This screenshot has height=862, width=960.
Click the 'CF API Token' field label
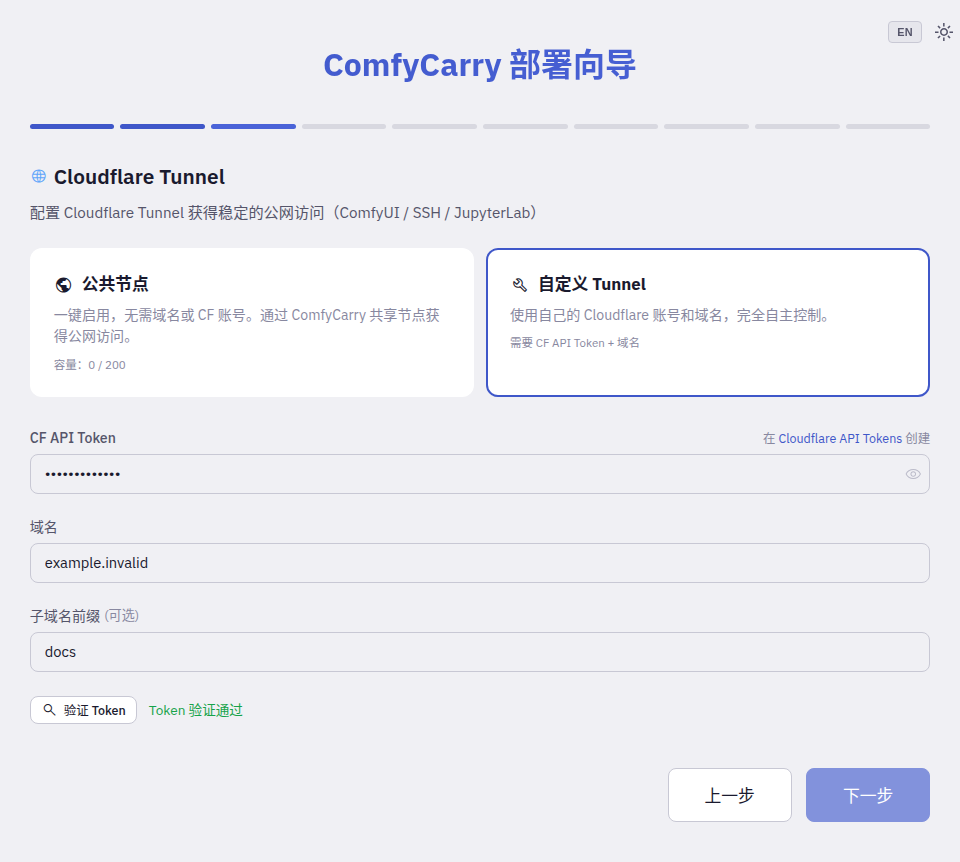coord(73,438)
